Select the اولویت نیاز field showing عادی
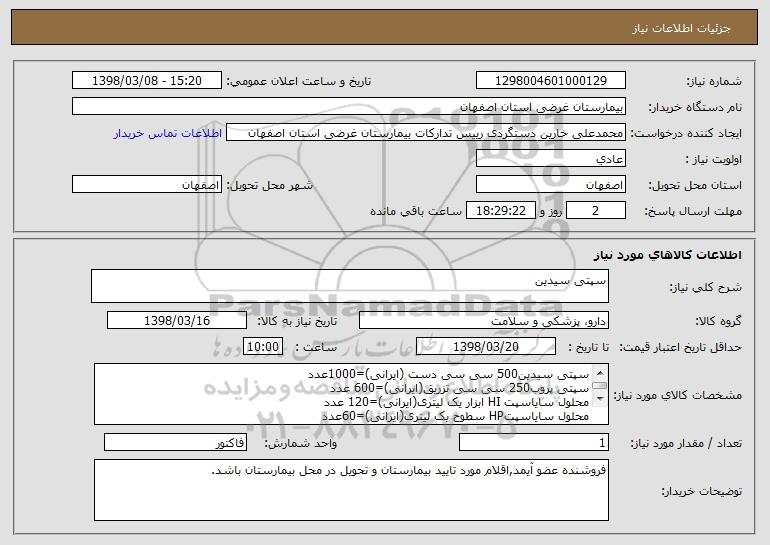 tap(550, 159)
